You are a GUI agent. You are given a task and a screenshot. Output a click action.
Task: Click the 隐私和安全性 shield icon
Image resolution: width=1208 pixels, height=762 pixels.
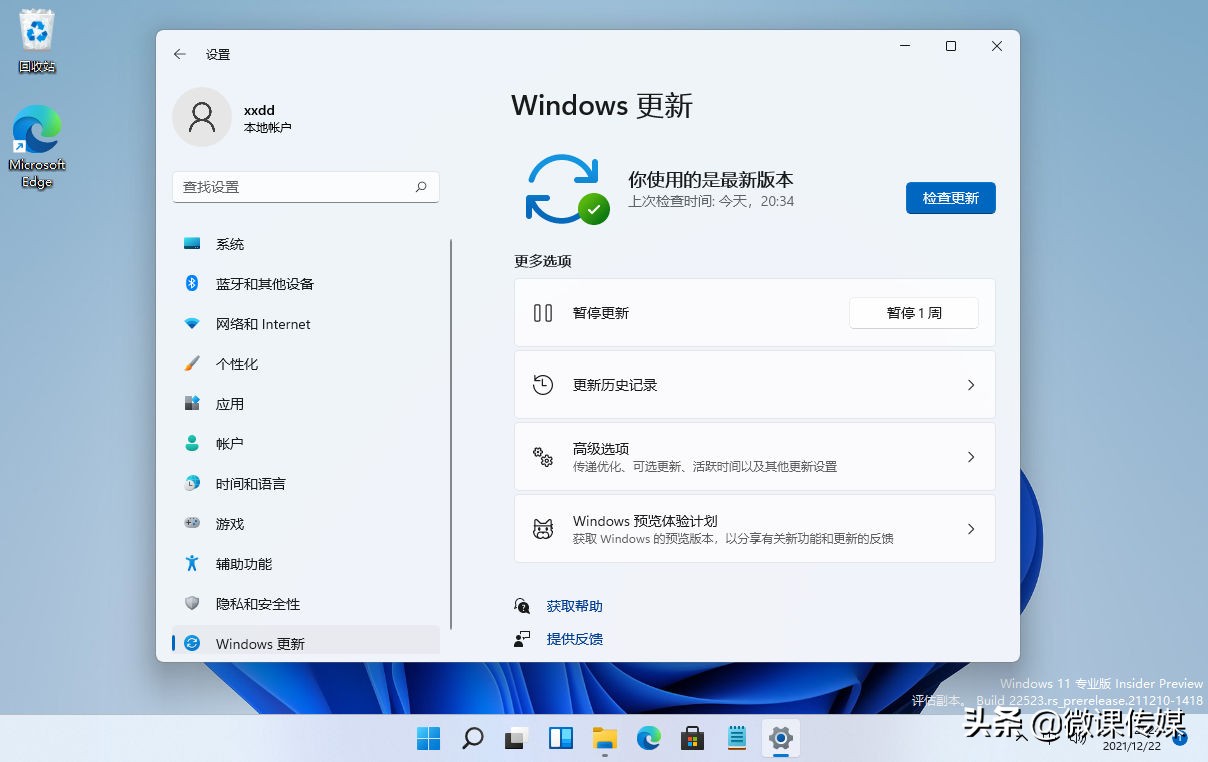(x=192, y=604)
